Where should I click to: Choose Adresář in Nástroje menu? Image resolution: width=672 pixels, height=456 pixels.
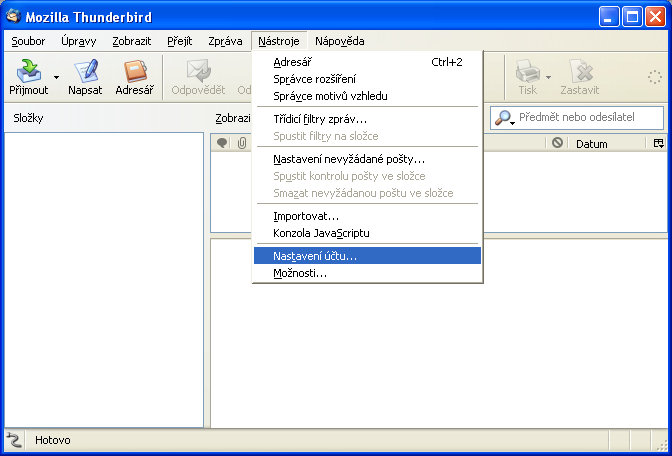[x=367, y=62]
